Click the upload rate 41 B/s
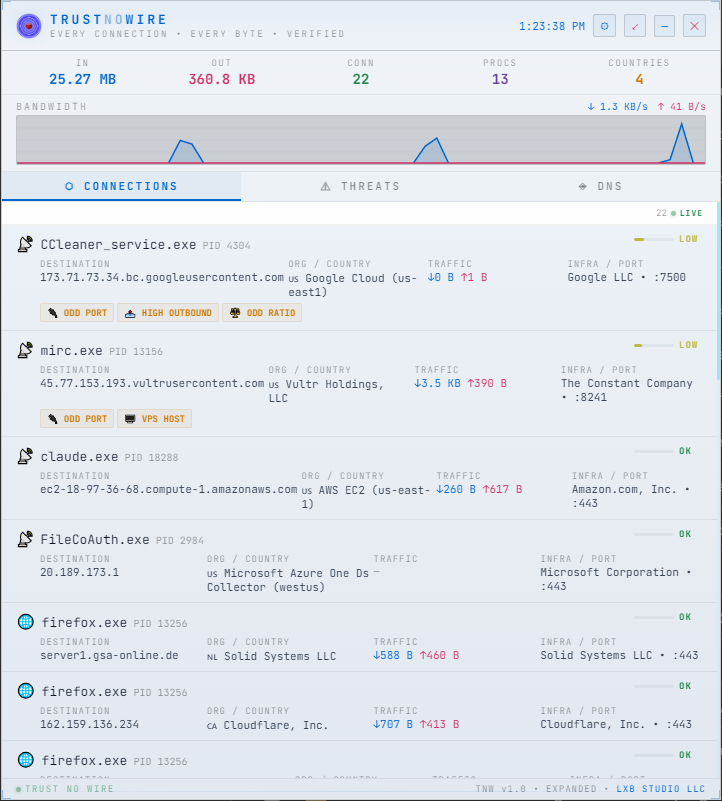722x801 pixels. coord(681,107)
